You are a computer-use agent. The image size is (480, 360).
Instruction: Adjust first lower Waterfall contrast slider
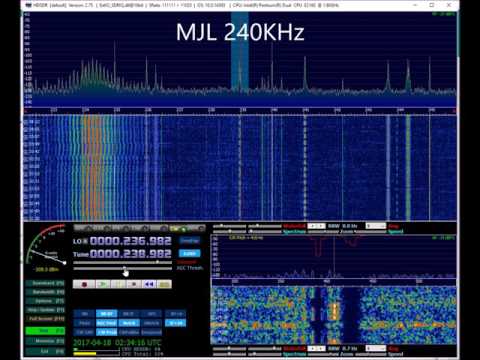point(230,349)
